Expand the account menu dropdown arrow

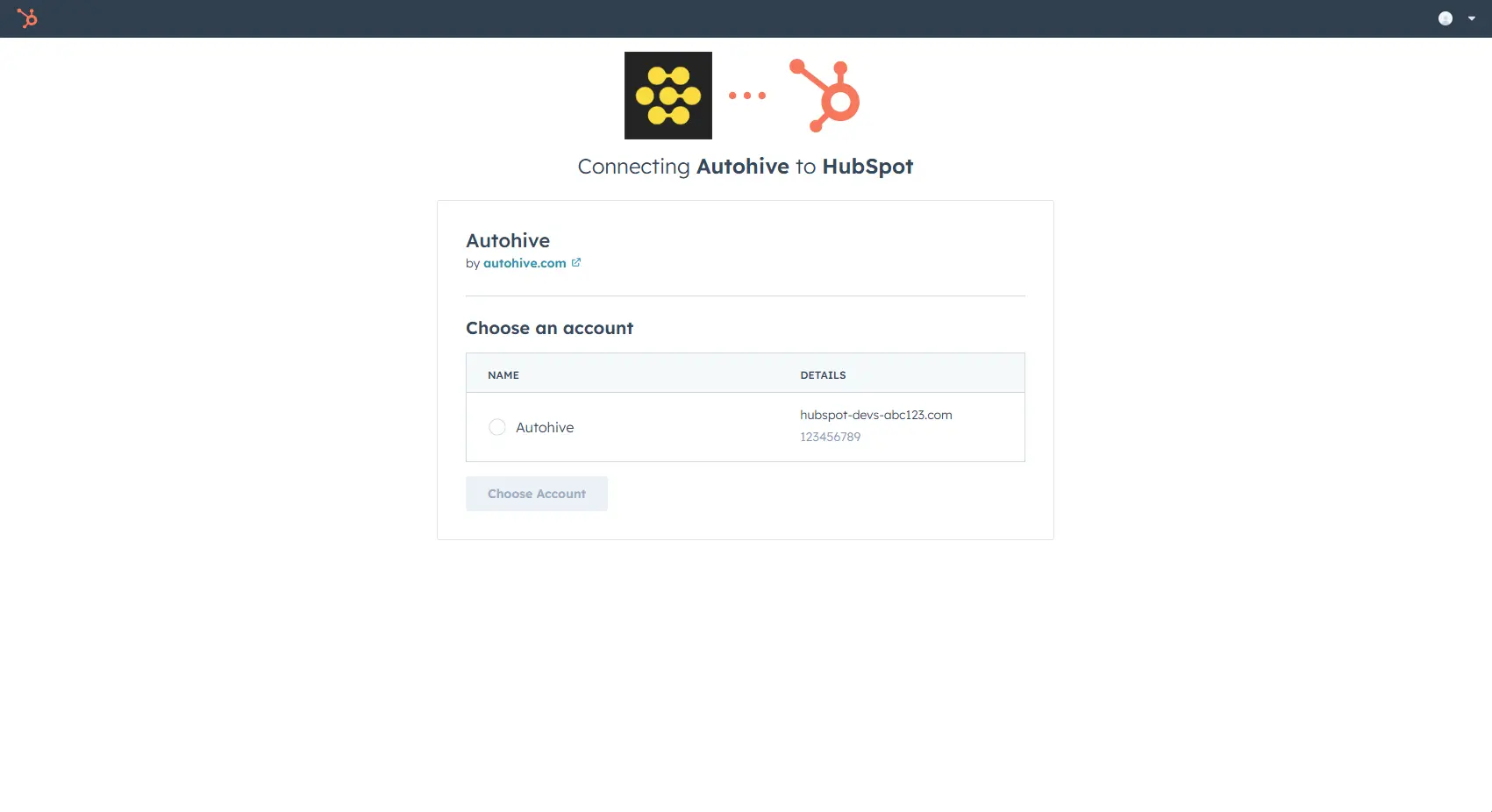(1472, 18)
